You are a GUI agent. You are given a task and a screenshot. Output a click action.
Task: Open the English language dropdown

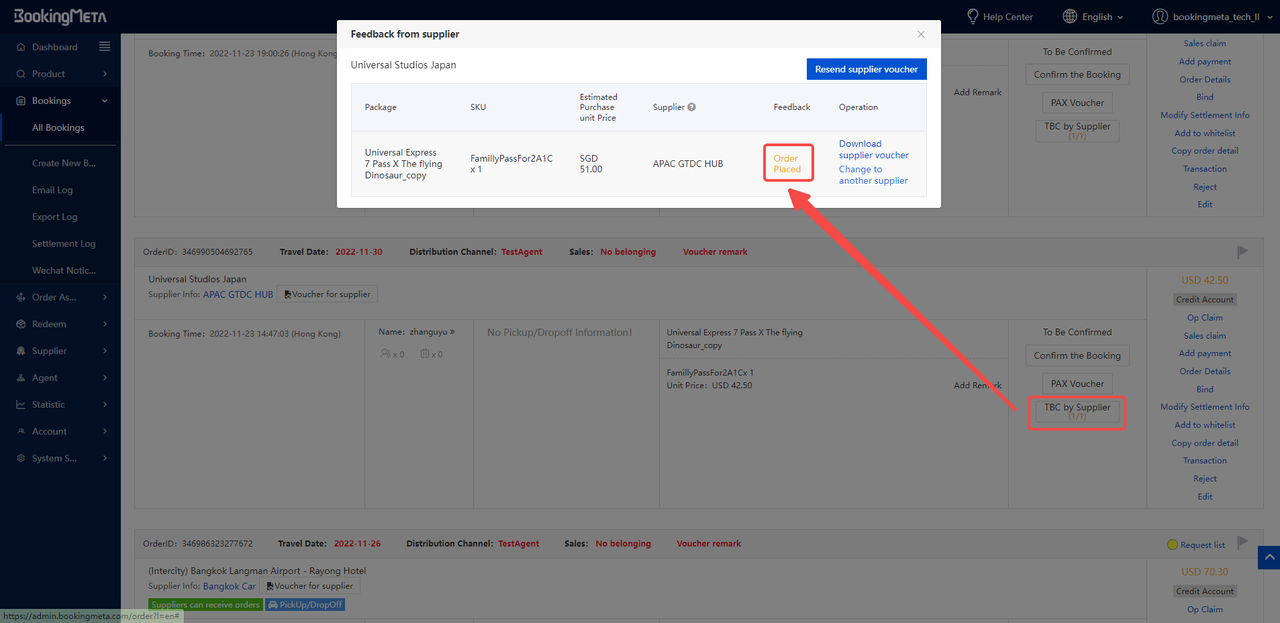pos(1093,17)
